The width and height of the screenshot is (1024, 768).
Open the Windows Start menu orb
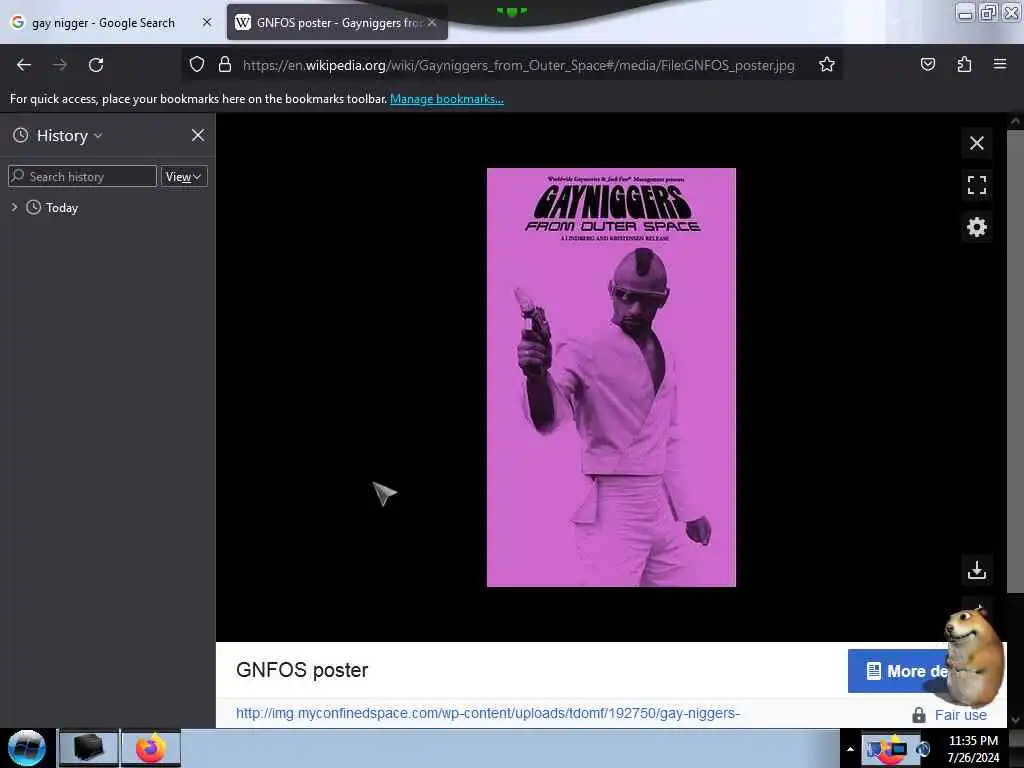[x=27, y=748]
